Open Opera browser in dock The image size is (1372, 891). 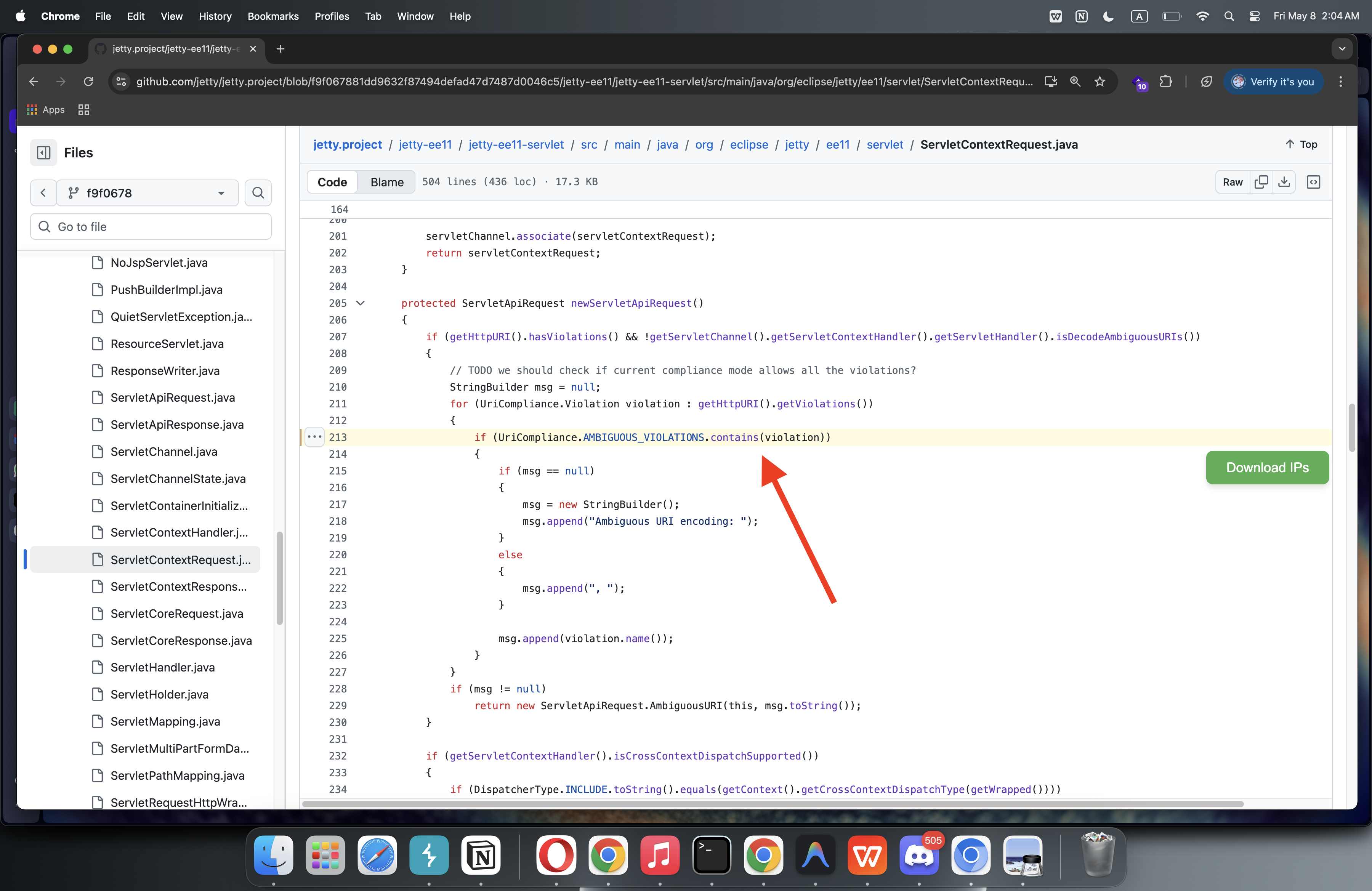(556, 855)
